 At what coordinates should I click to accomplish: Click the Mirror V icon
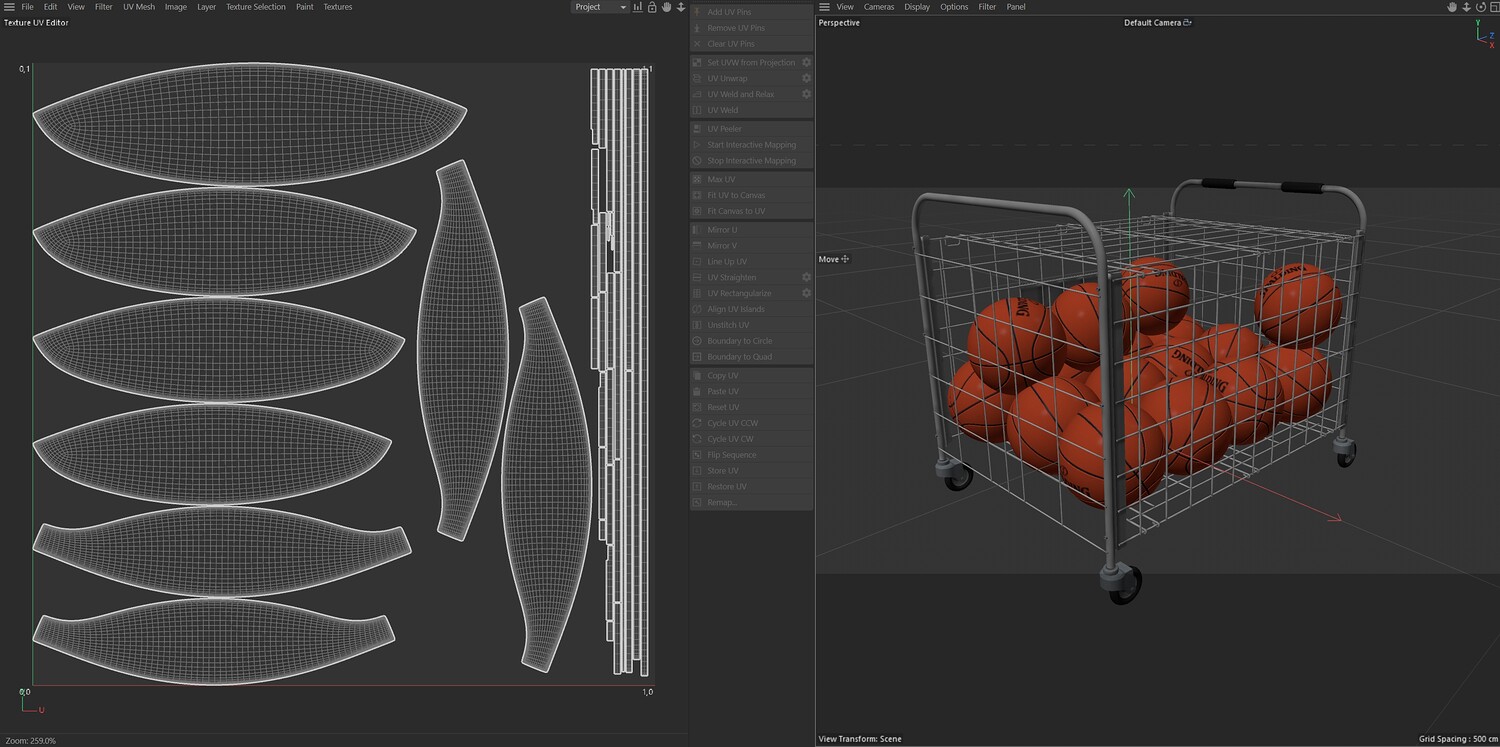(x=697, y=246)
